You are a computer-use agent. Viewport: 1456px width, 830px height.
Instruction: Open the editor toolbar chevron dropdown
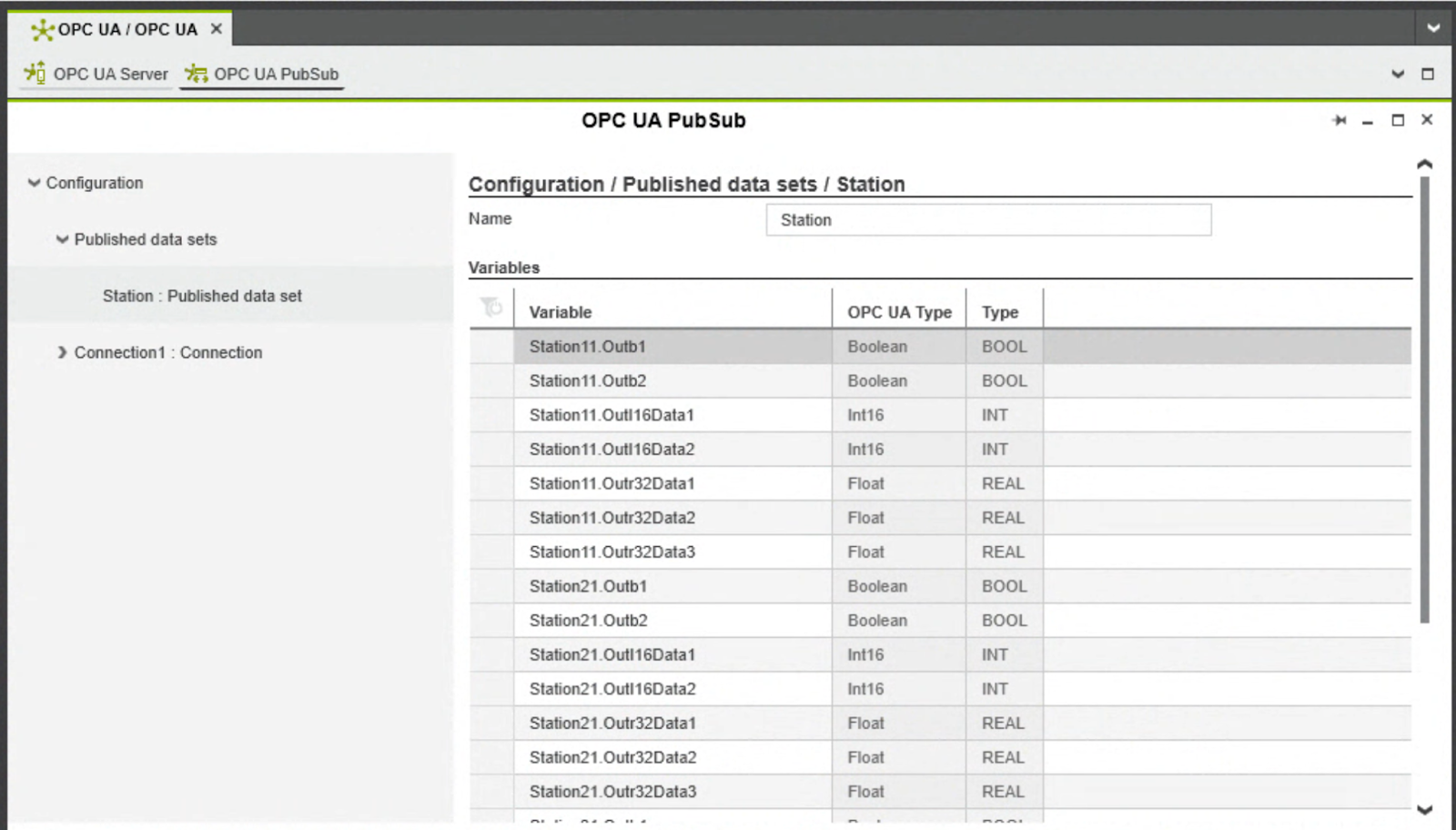1398,74
